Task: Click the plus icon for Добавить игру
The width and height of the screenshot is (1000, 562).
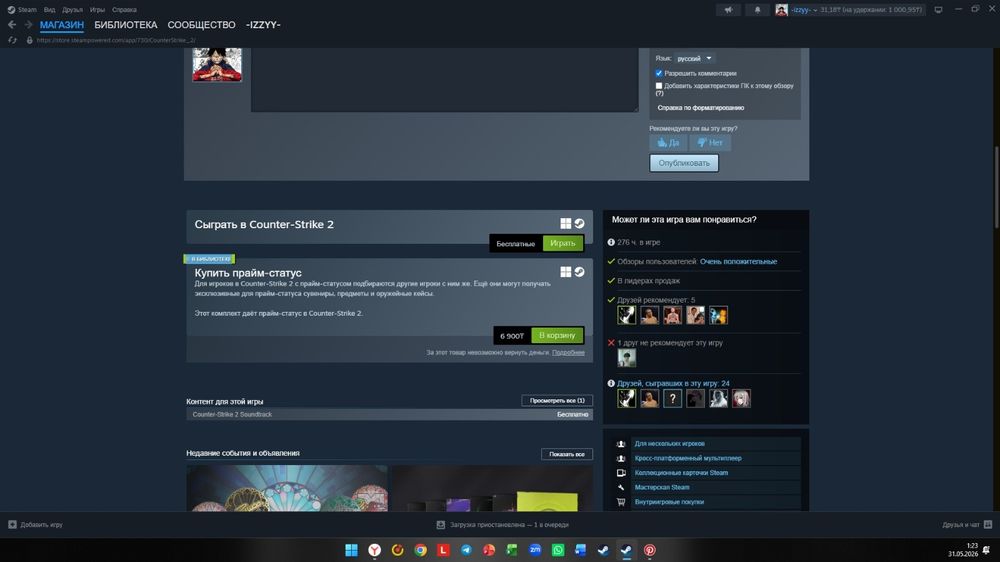Action: pos(12,524)
